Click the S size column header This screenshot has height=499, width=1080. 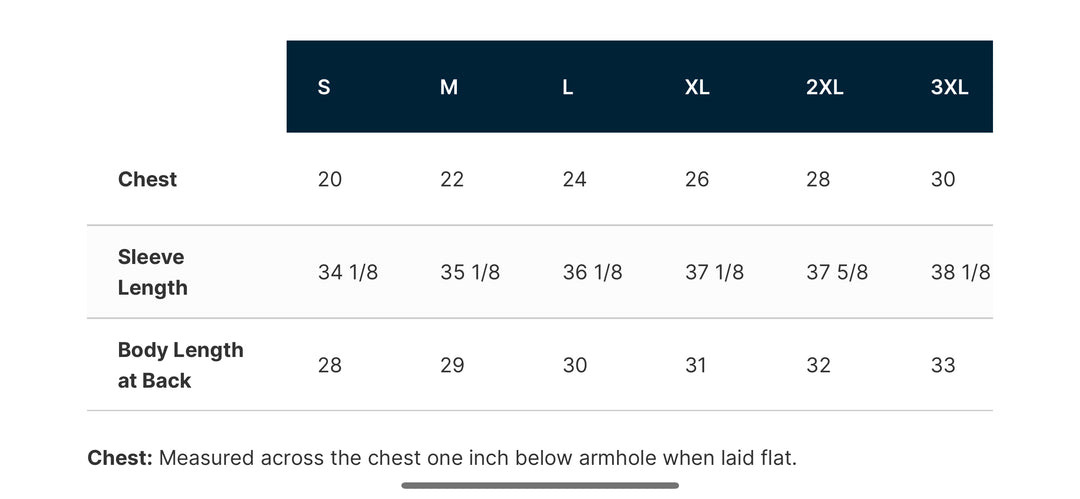click(324, 87)
